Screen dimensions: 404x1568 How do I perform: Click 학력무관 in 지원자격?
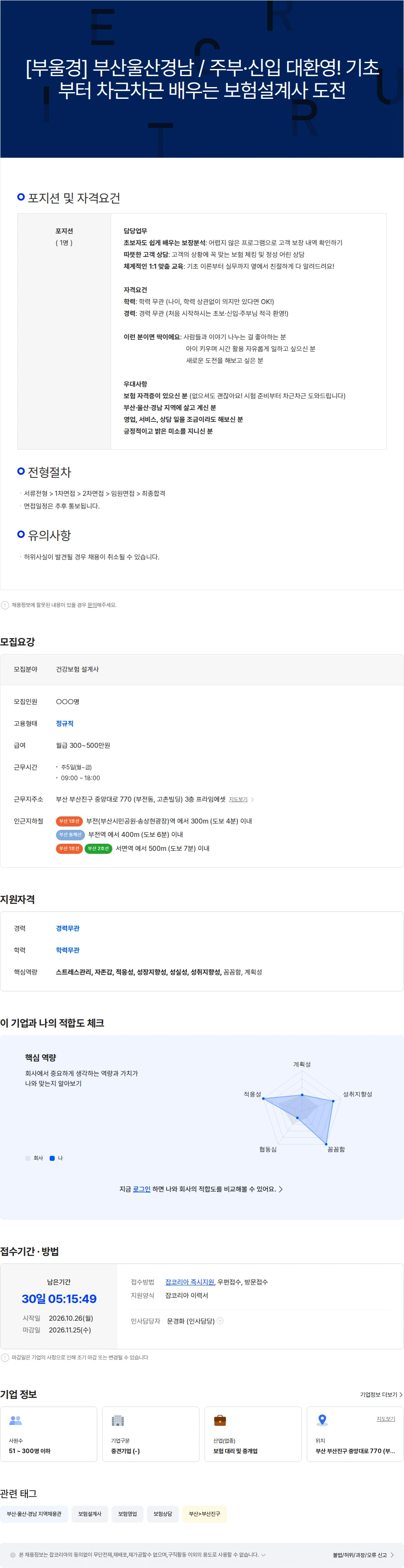tap(68, 950)
